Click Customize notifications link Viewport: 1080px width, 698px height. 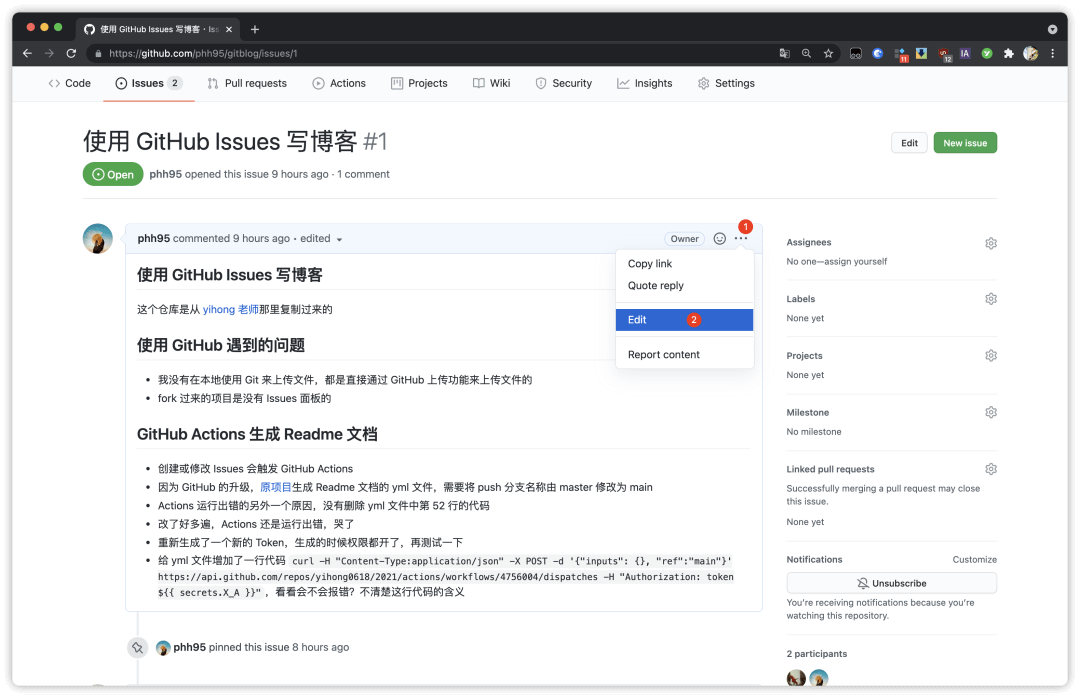pyautogui.click(x=975, y=560)
